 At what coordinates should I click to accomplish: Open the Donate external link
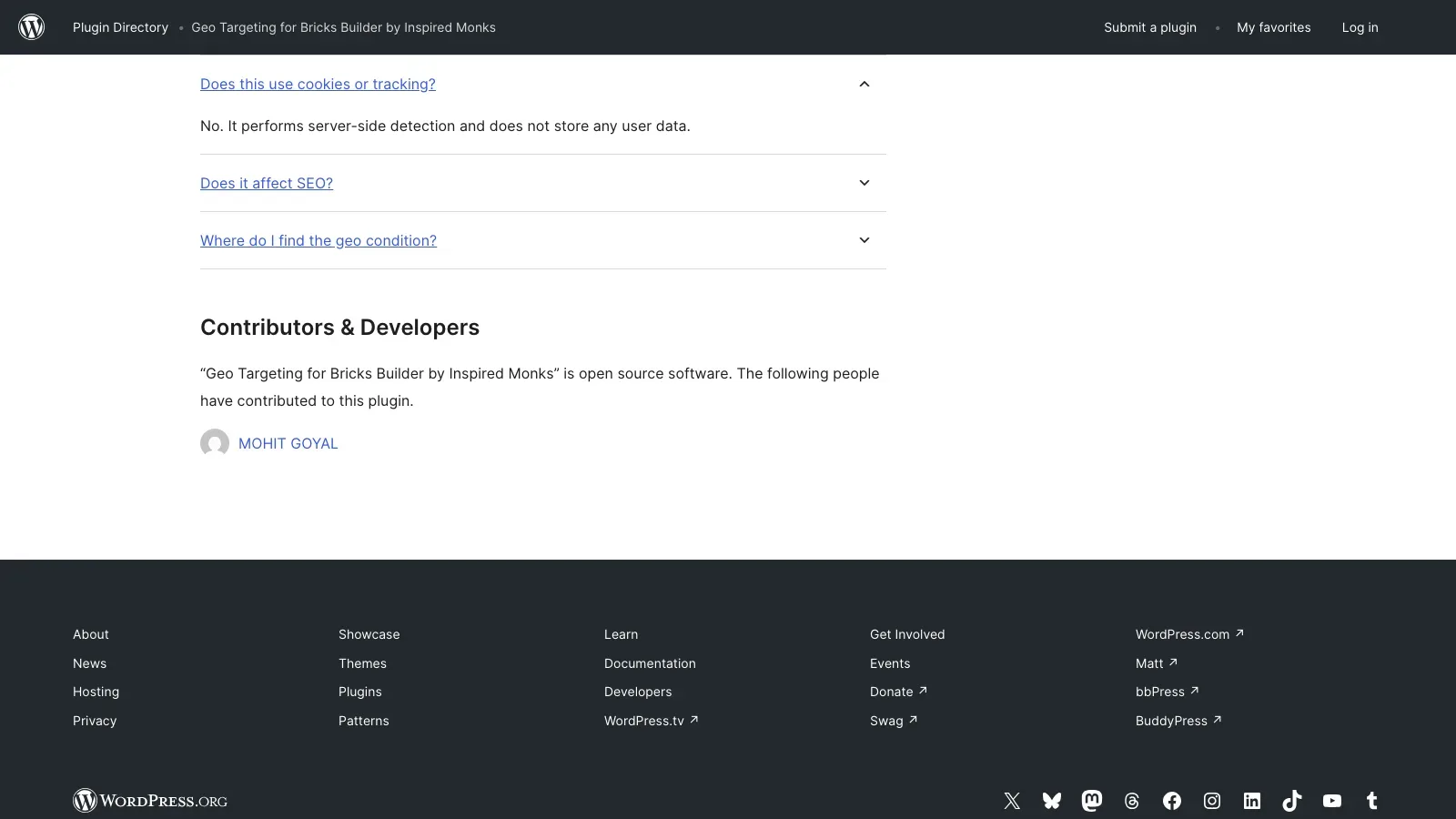point(898,692)
